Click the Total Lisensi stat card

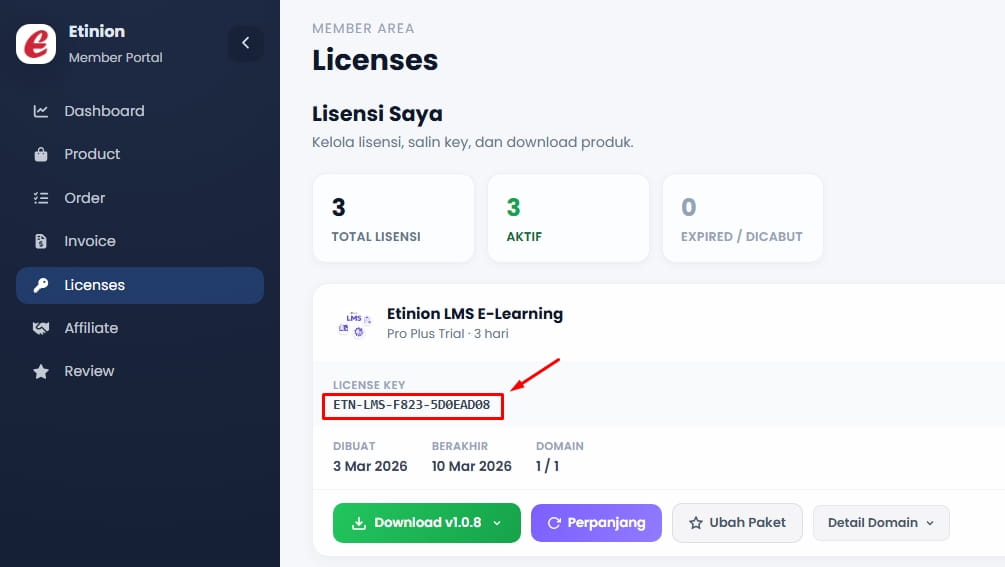pos(393,219)
